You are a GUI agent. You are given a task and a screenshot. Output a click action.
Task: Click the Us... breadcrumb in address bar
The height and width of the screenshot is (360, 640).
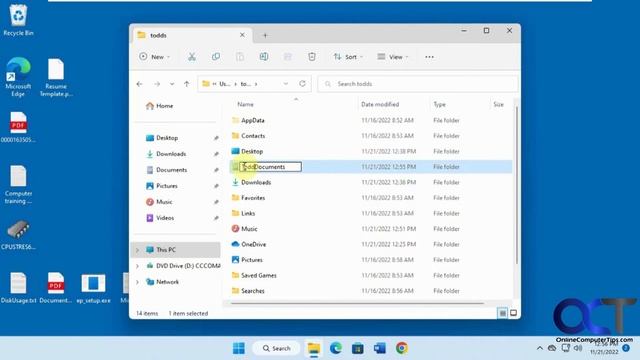click(225, 84)
